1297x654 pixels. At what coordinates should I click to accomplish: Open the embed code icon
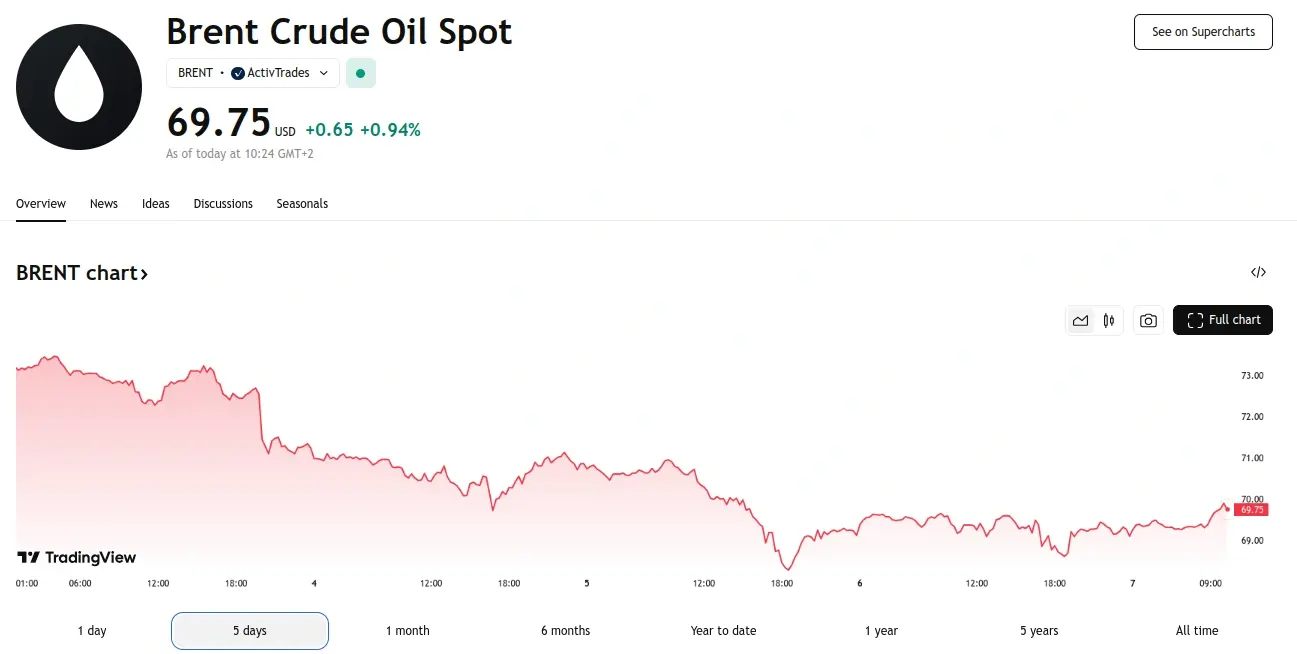point(1258,271)
